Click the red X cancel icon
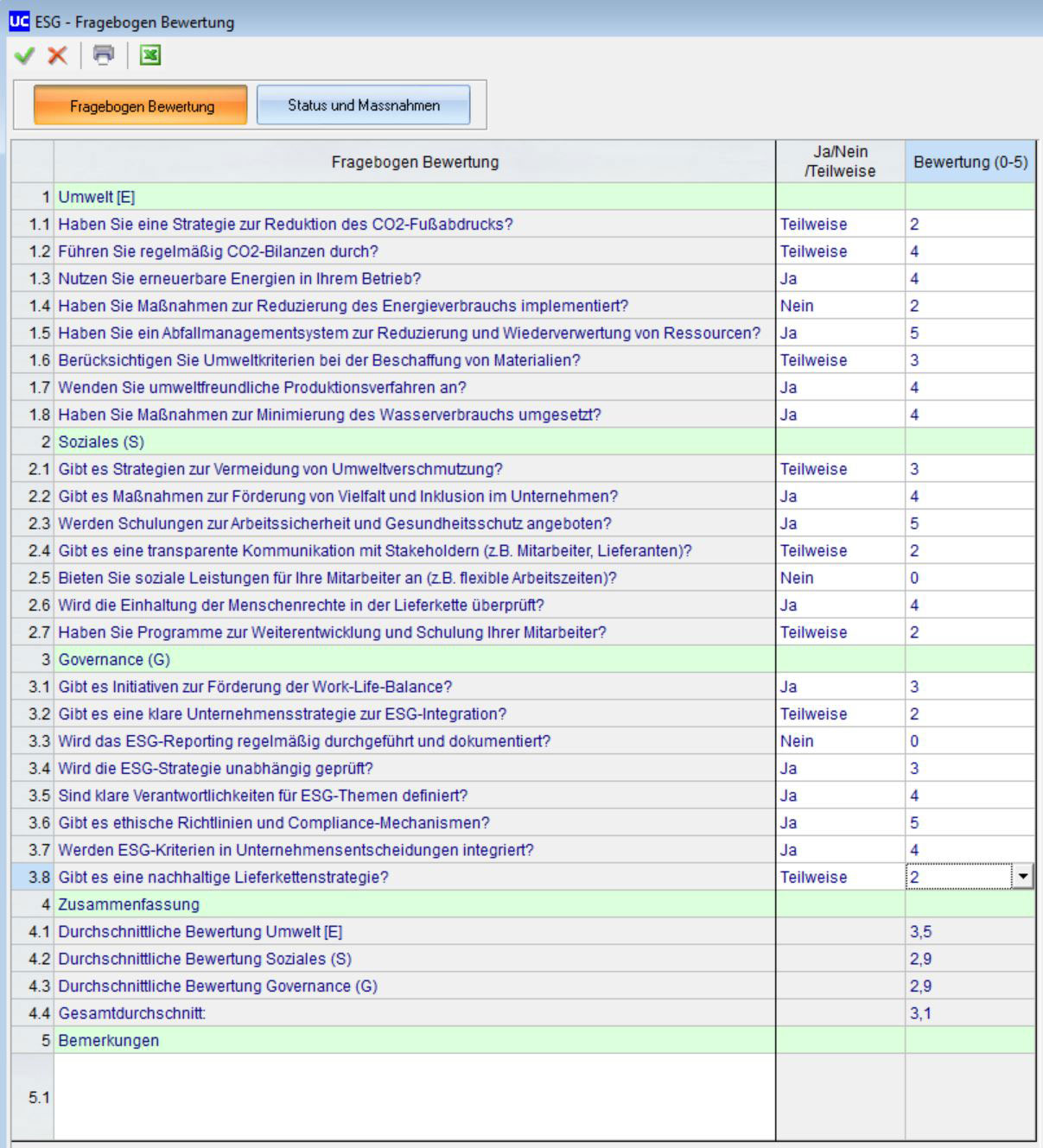The width and height of the screenshot is (1043, 1148). pos(57,56)
